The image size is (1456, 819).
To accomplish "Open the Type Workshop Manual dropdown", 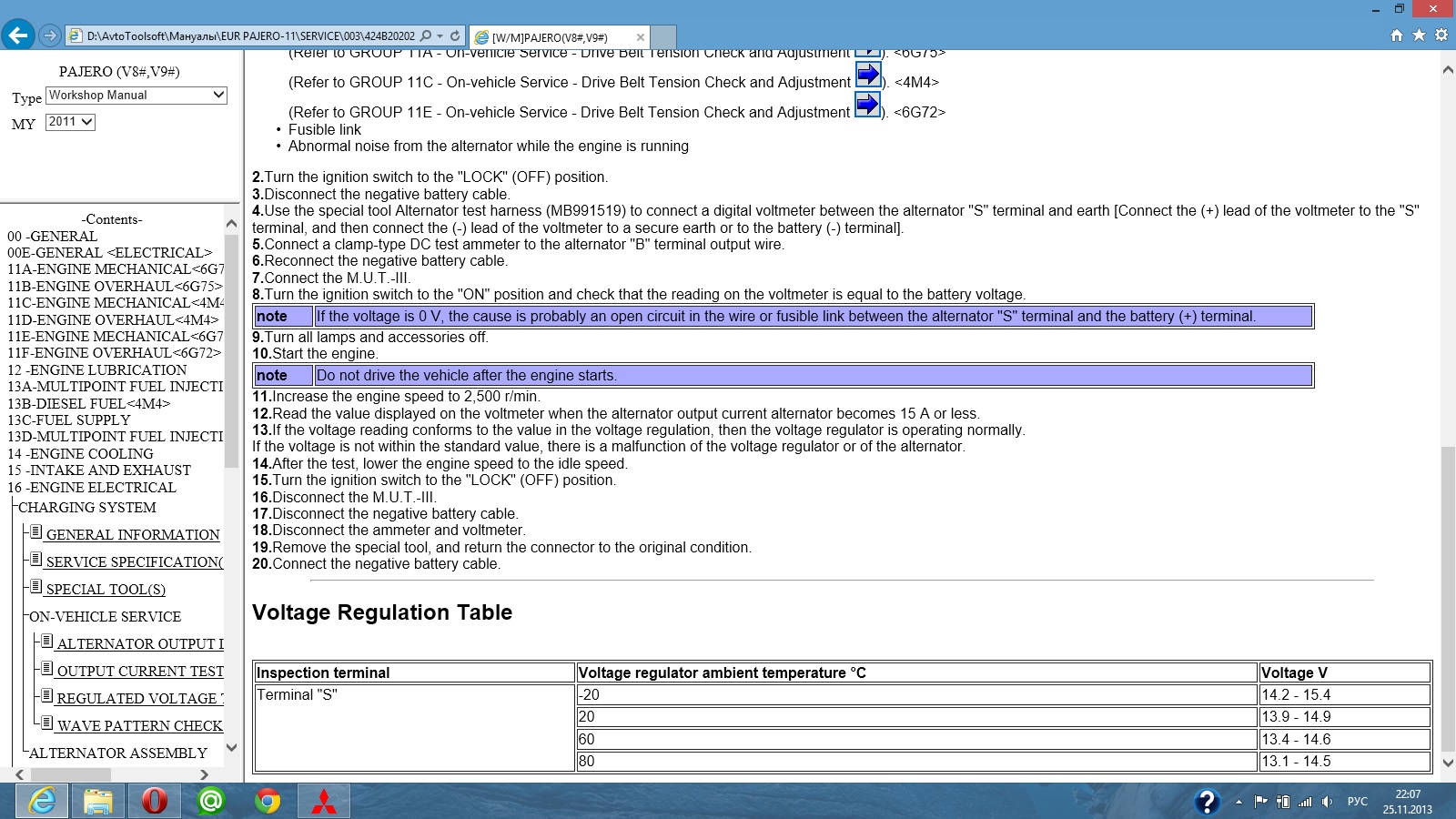I will tap(136, 96).
